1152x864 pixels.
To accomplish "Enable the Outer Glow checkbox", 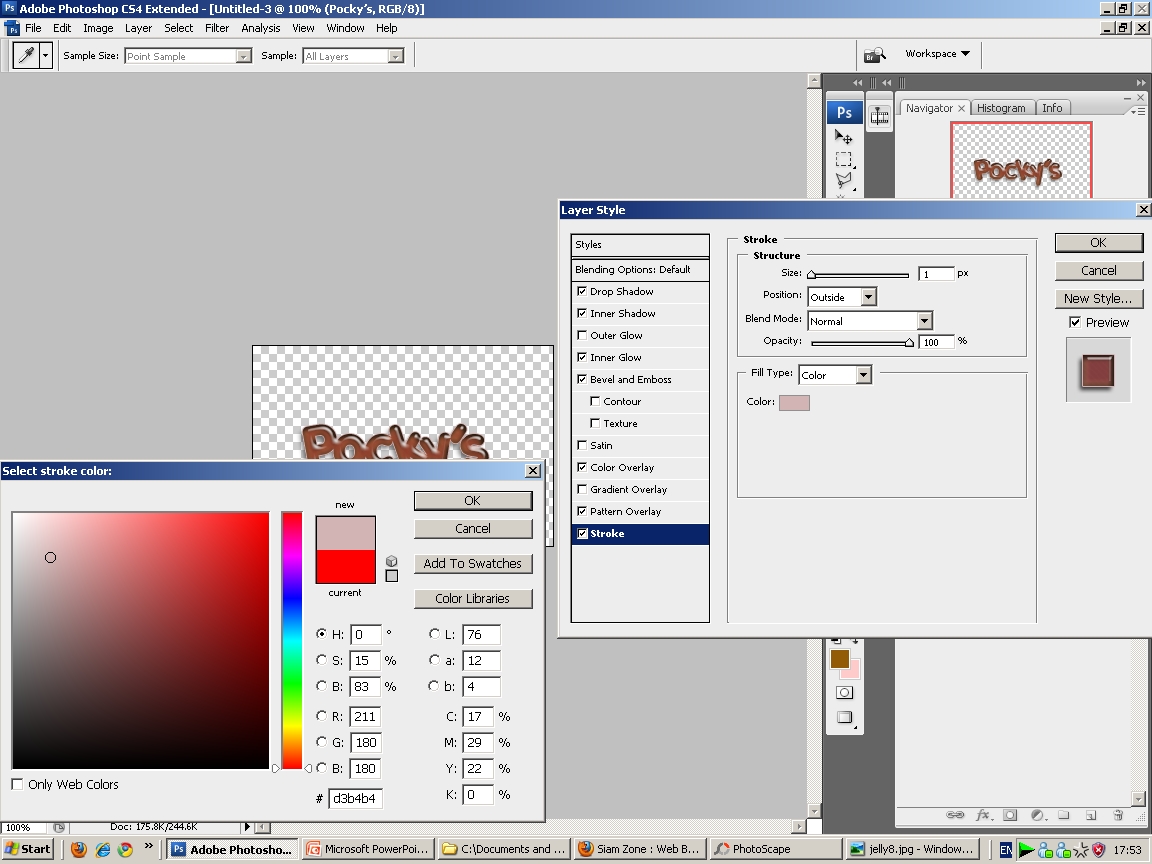I will (x=582, y=335).
